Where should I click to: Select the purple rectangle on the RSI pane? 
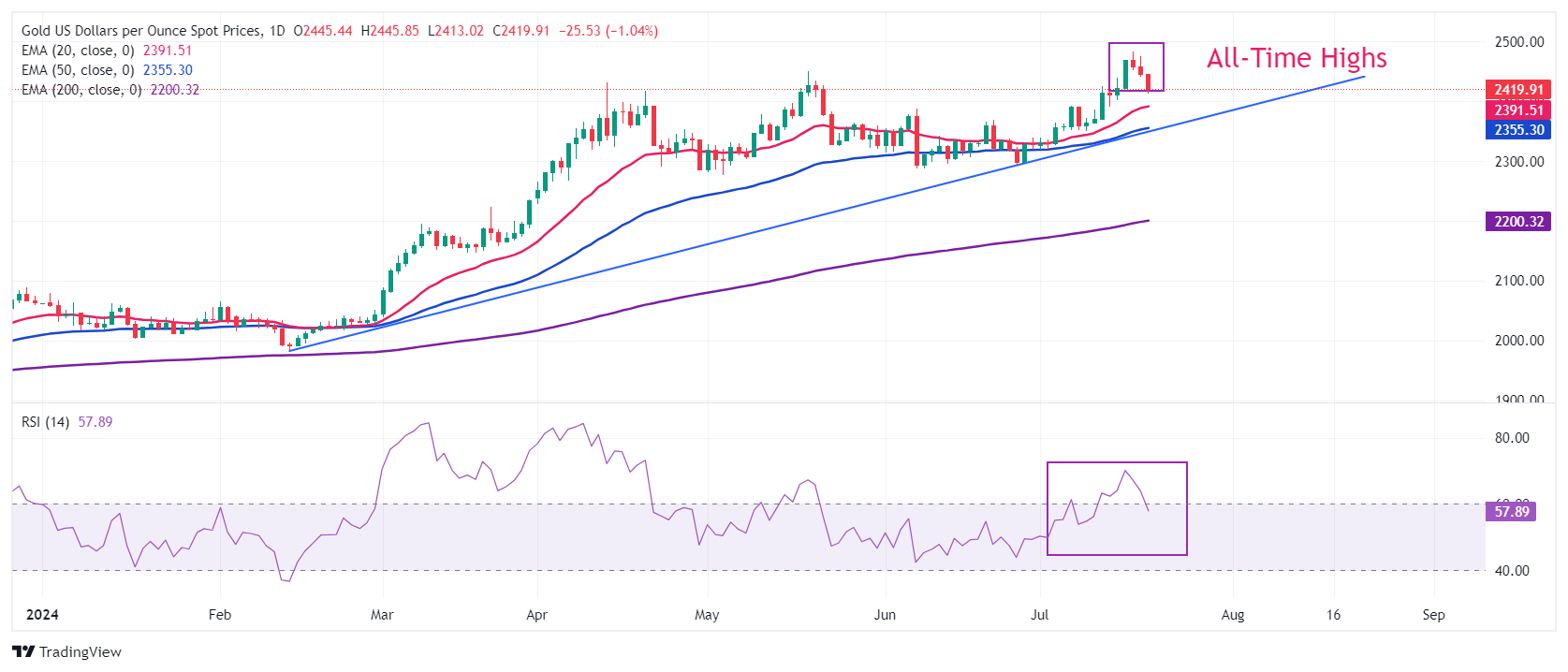(1116, 463)
